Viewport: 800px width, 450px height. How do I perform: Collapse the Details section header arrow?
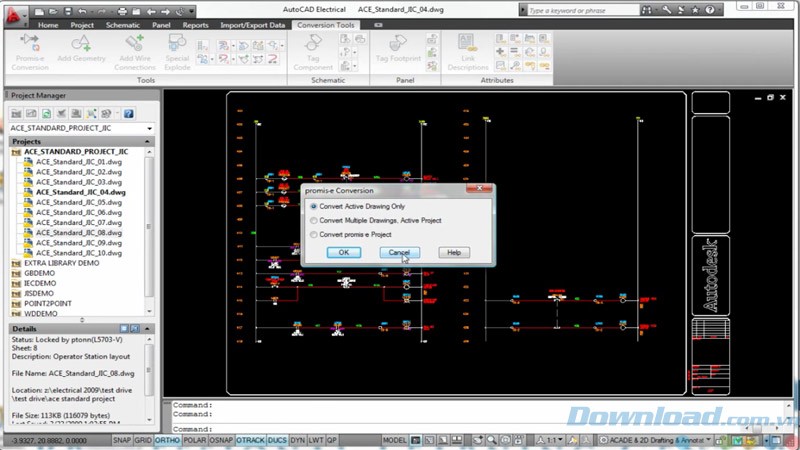pos(147,329)
